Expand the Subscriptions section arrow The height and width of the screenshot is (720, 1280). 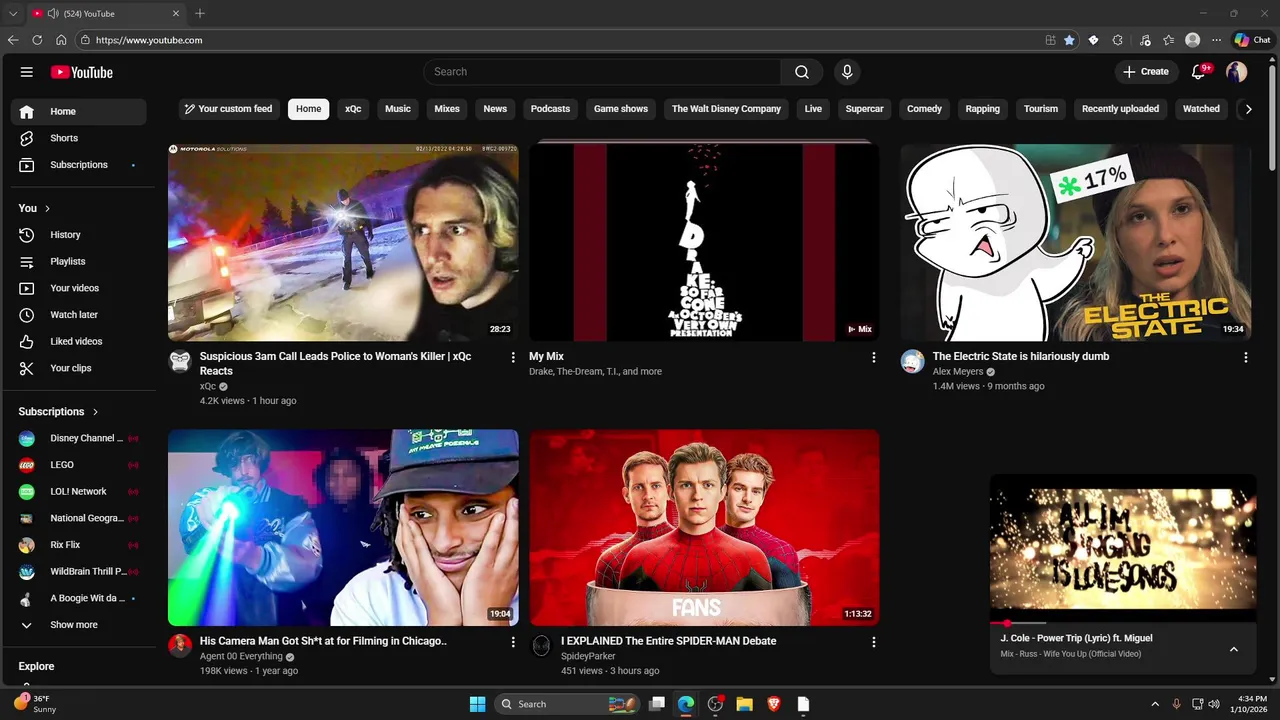(95, 412)
